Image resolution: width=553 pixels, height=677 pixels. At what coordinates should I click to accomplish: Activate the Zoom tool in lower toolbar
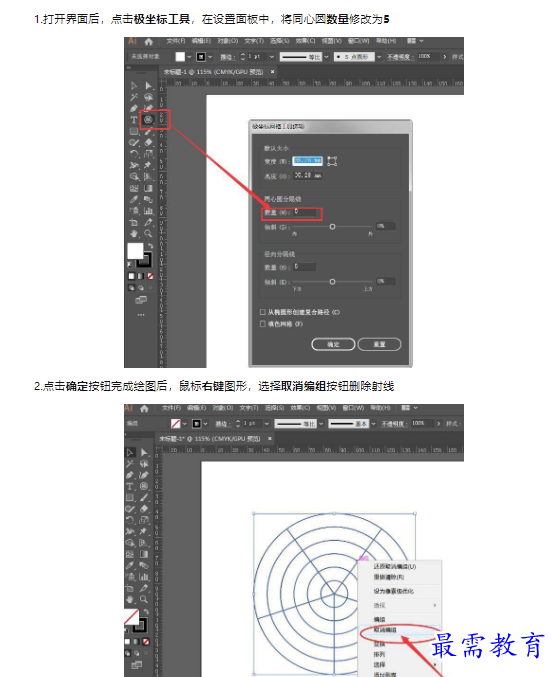[144, 599]
